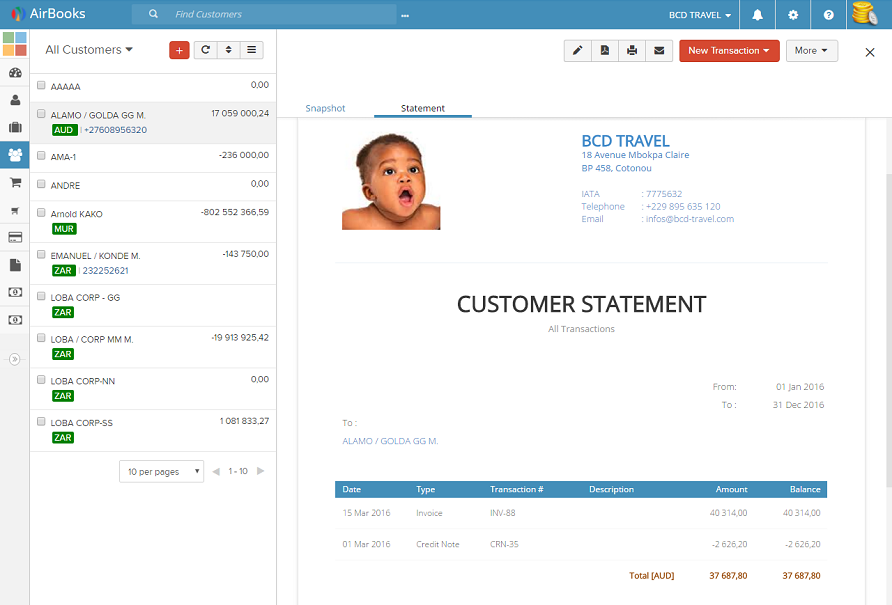Open phone link +27608956320
Screen dimensions: 892x605
point(115,130)
